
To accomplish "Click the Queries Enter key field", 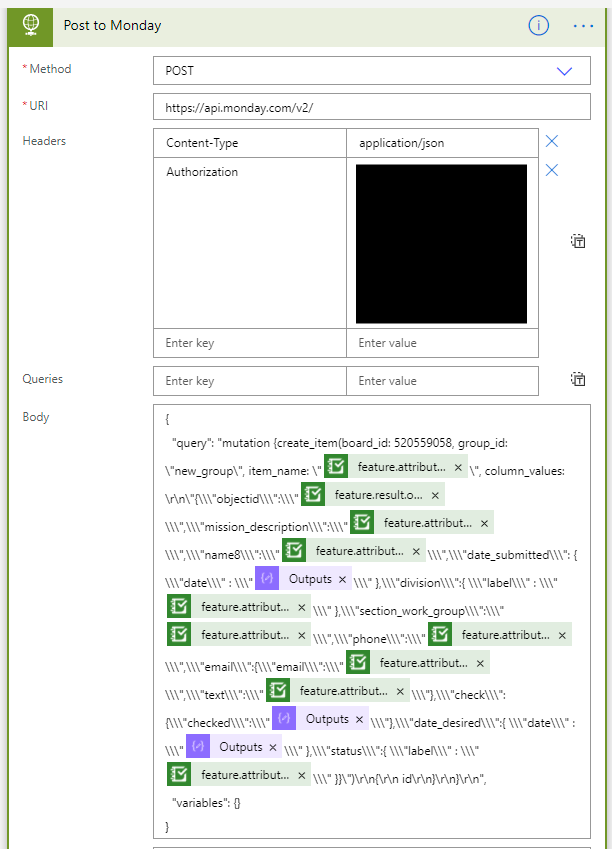I will 250,381.
